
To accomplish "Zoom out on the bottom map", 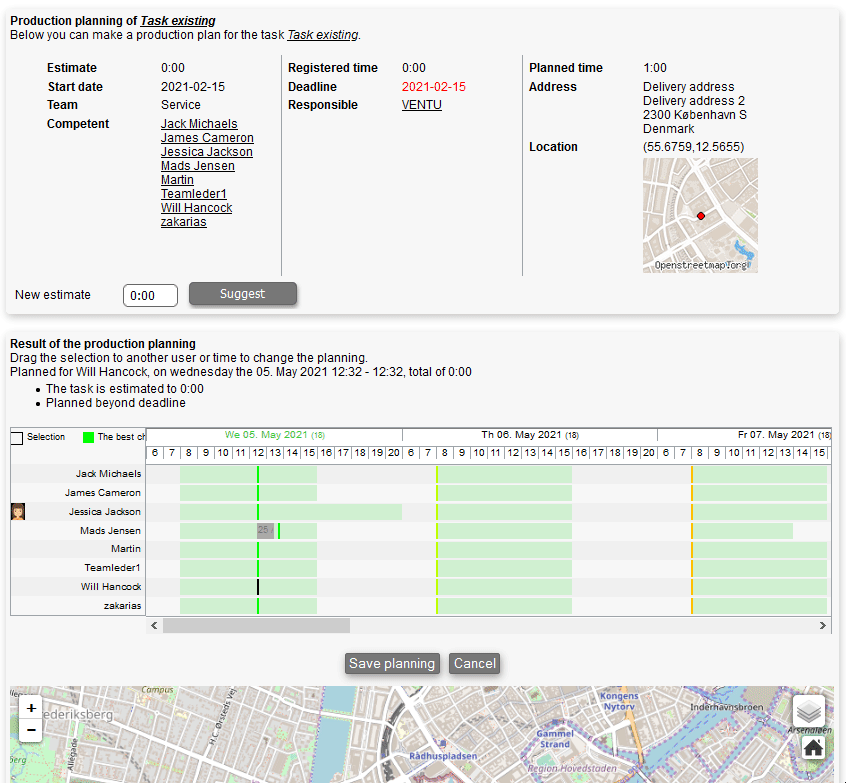I will click(31, 730).
